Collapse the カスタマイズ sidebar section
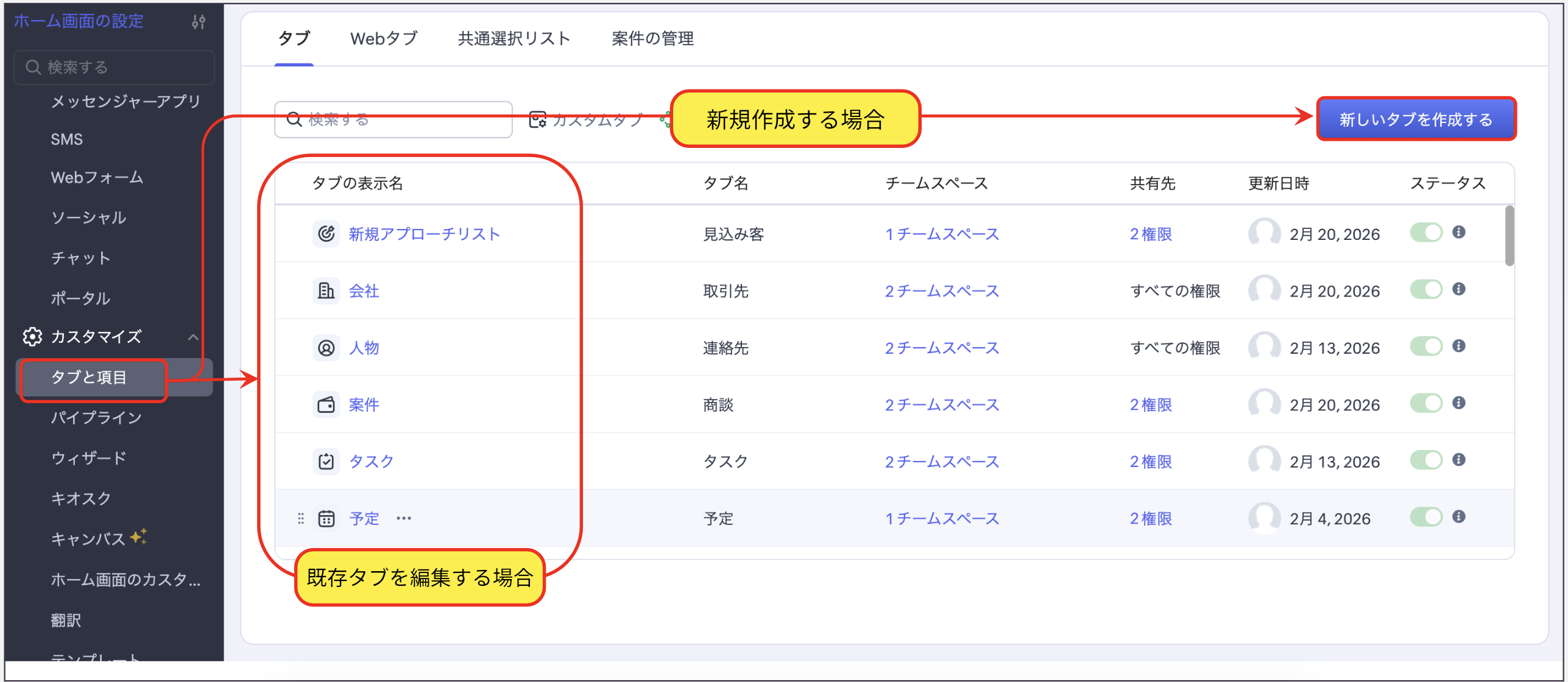1568x682 pixels. 193,337
